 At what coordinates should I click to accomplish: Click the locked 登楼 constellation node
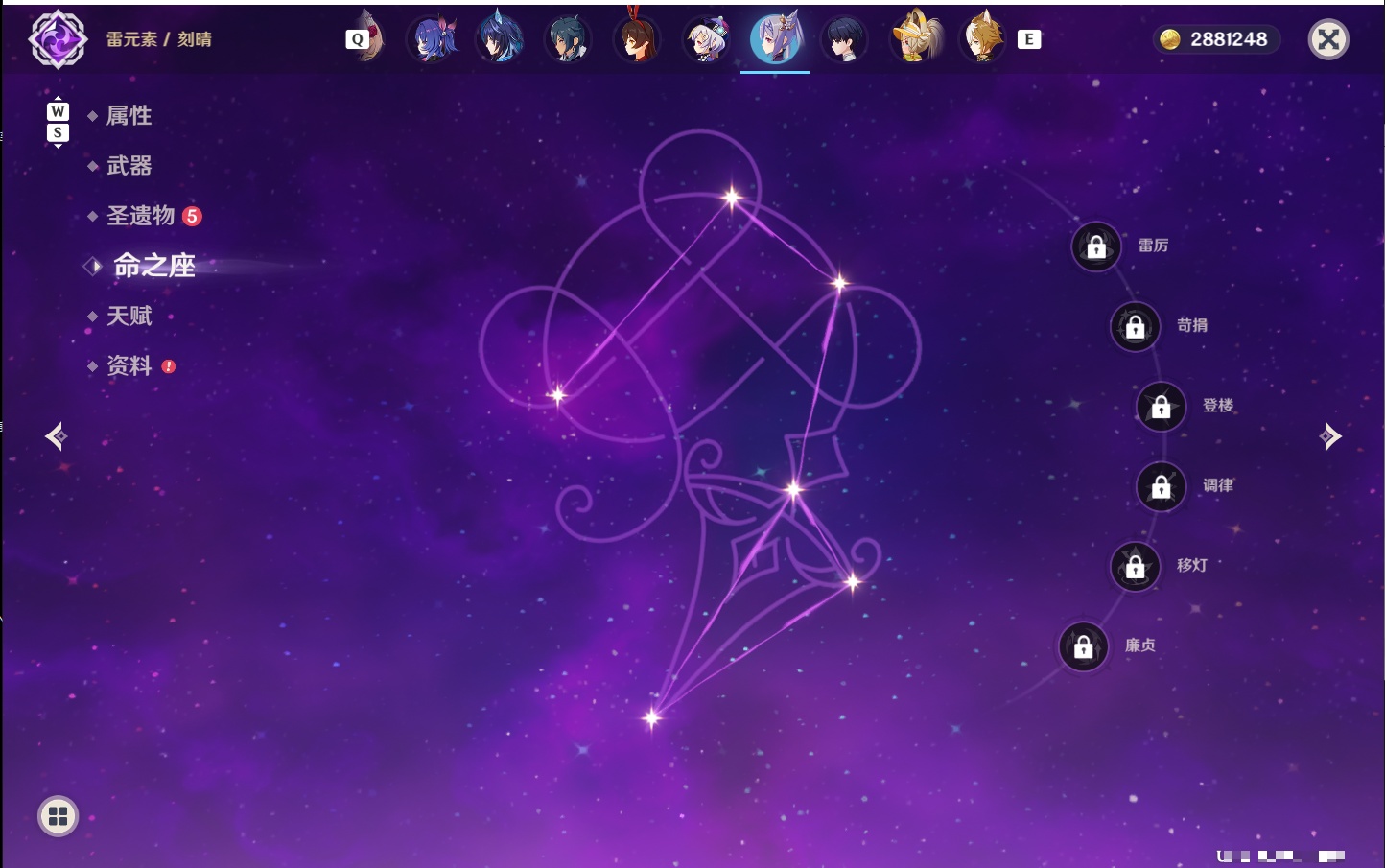(x=1162, y=407)
